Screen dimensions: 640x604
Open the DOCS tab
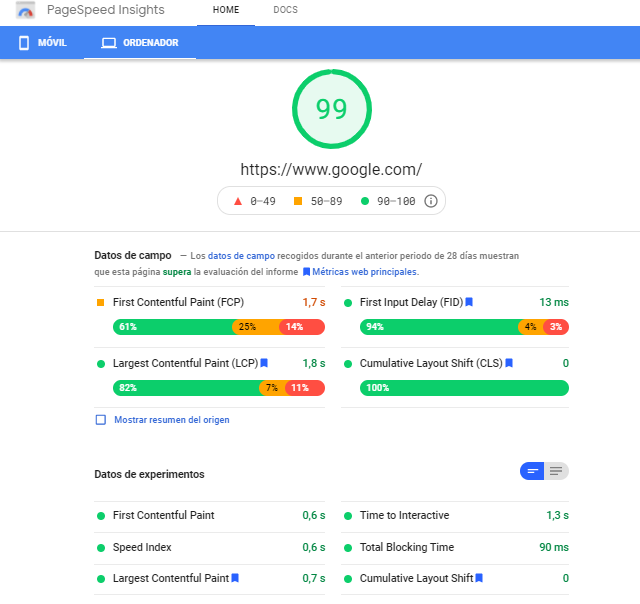285,10
